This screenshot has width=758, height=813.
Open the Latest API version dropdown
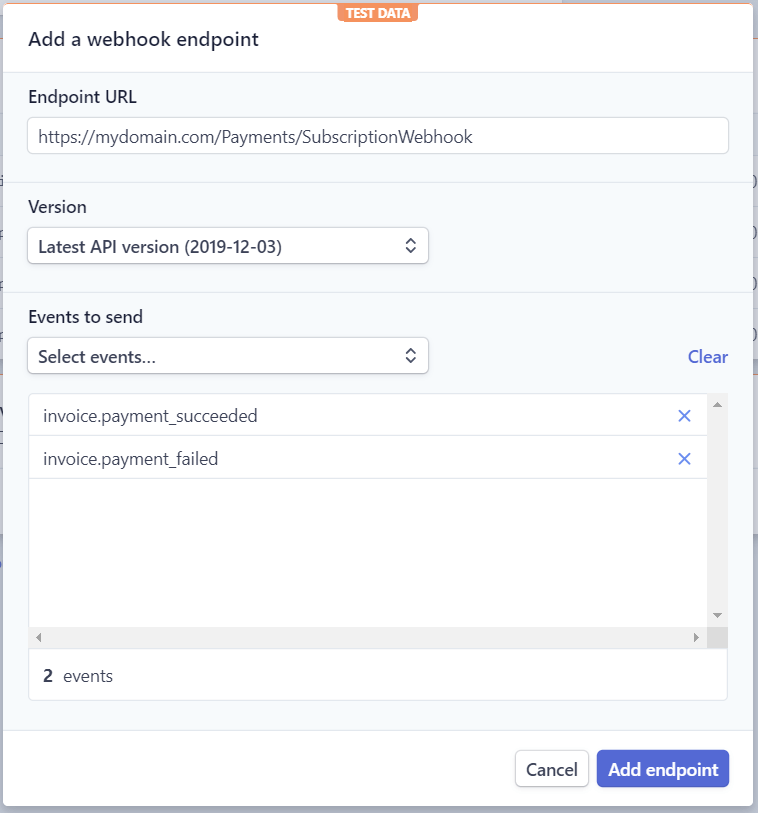pyautogui.click(x=228, y=245)
